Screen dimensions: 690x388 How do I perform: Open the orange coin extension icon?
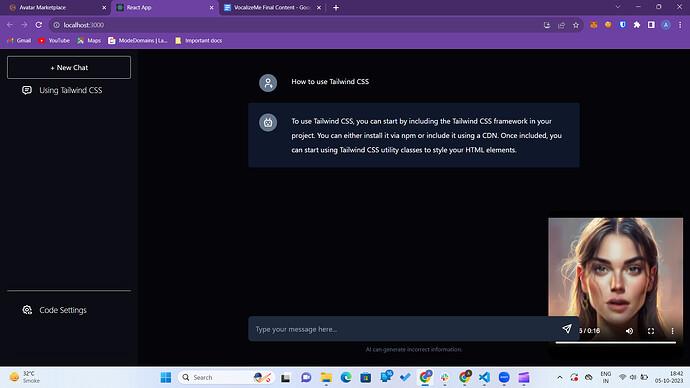tap(608, 25)
